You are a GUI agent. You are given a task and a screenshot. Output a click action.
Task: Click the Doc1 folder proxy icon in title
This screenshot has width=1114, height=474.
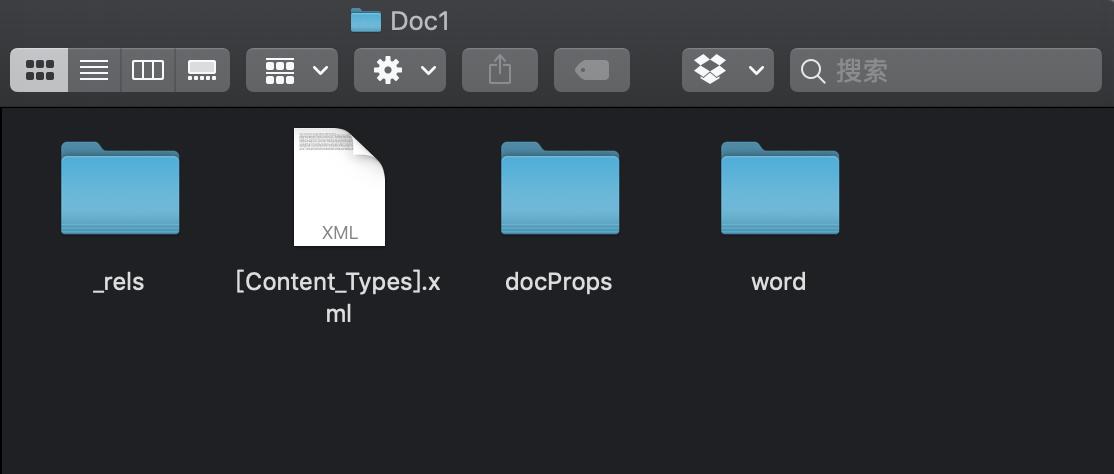pyautogui.click(x=366, y=21)
